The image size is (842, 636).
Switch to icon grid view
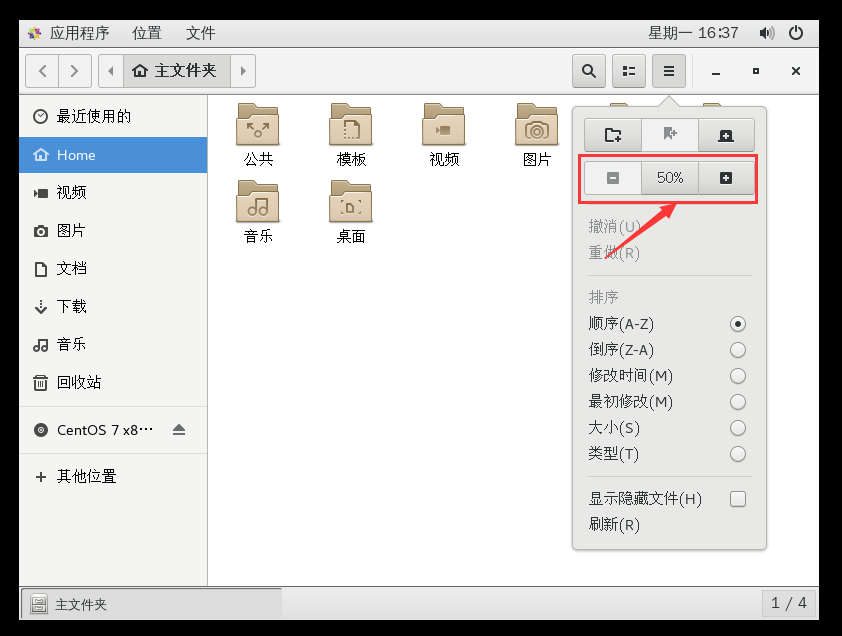click(628, 70)
